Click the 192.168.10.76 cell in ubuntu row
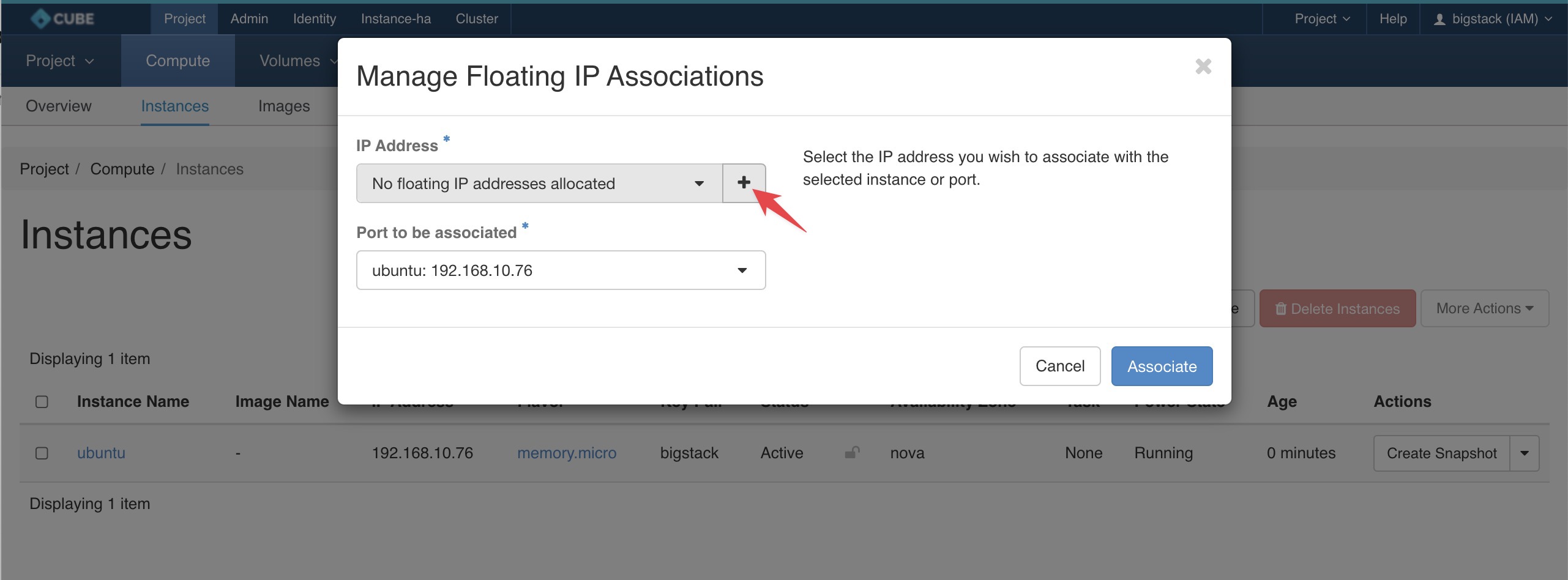 pos(422,453)
